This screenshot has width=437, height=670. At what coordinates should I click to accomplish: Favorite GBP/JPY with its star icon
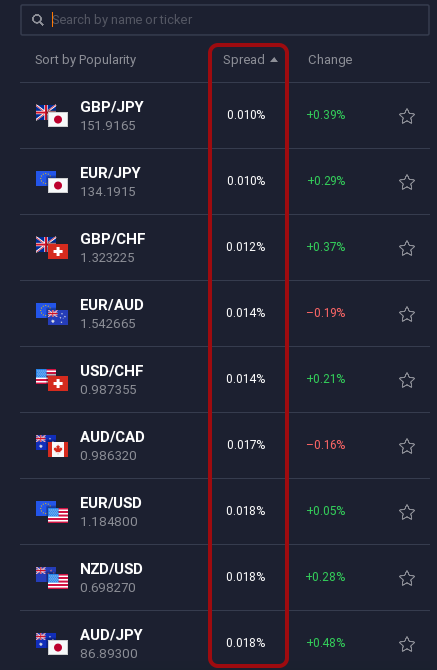[407, 116]
